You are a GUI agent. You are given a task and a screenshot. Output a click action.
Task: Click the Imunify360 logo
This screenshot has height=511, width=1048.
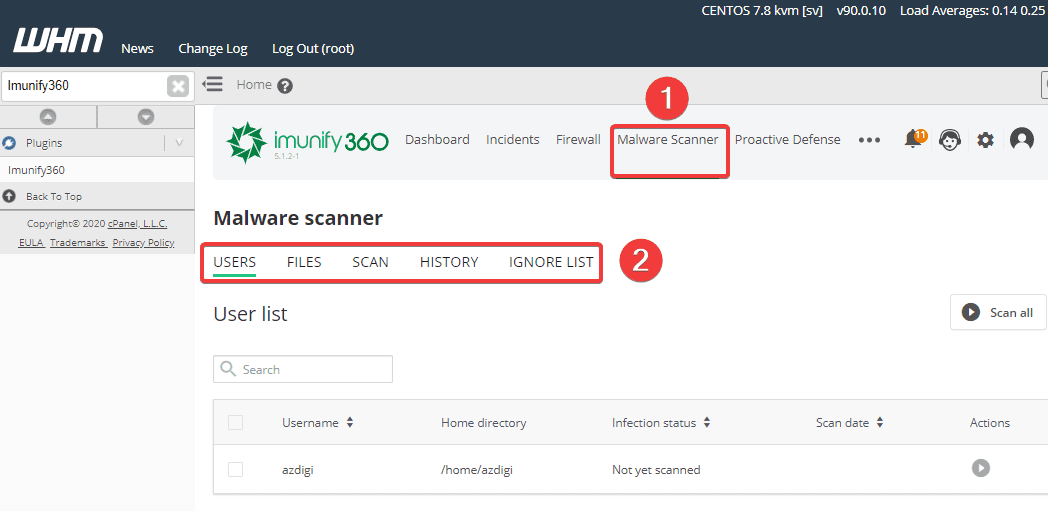[x=308, y=142]
